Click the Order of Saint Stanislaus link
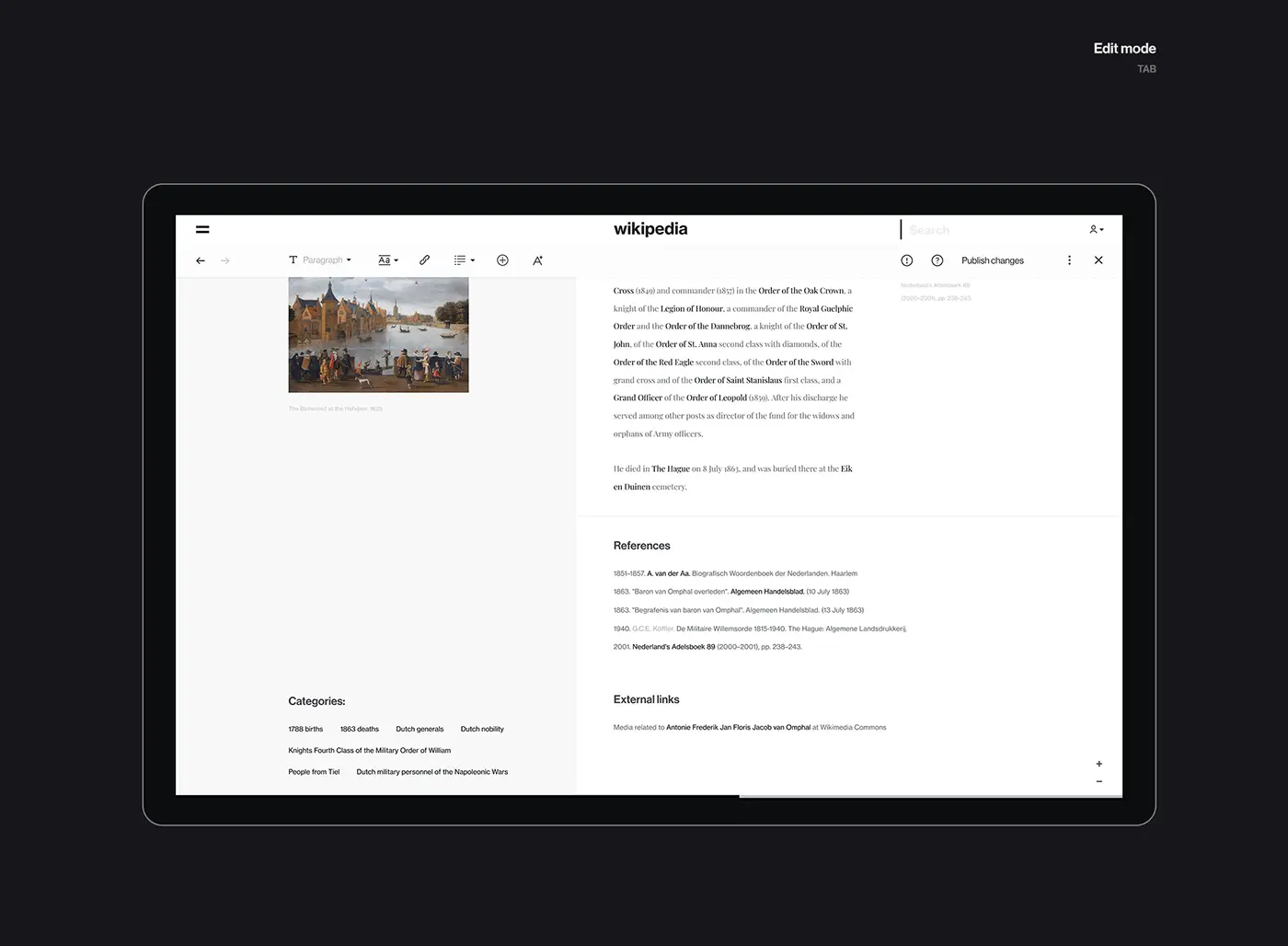The image size is (1288, 946). [x=738, y=380]
